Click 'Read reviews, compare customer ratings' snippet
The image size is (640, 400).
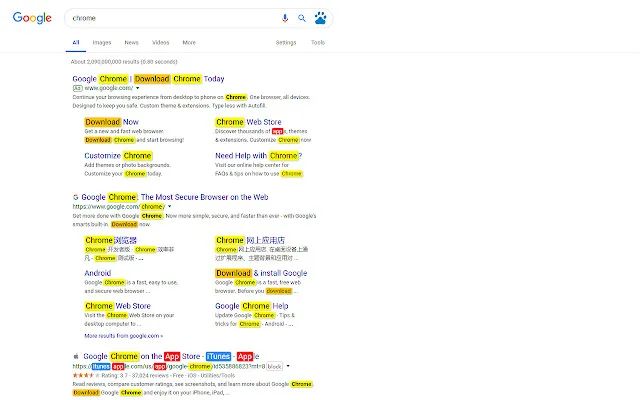coord(193,384)
